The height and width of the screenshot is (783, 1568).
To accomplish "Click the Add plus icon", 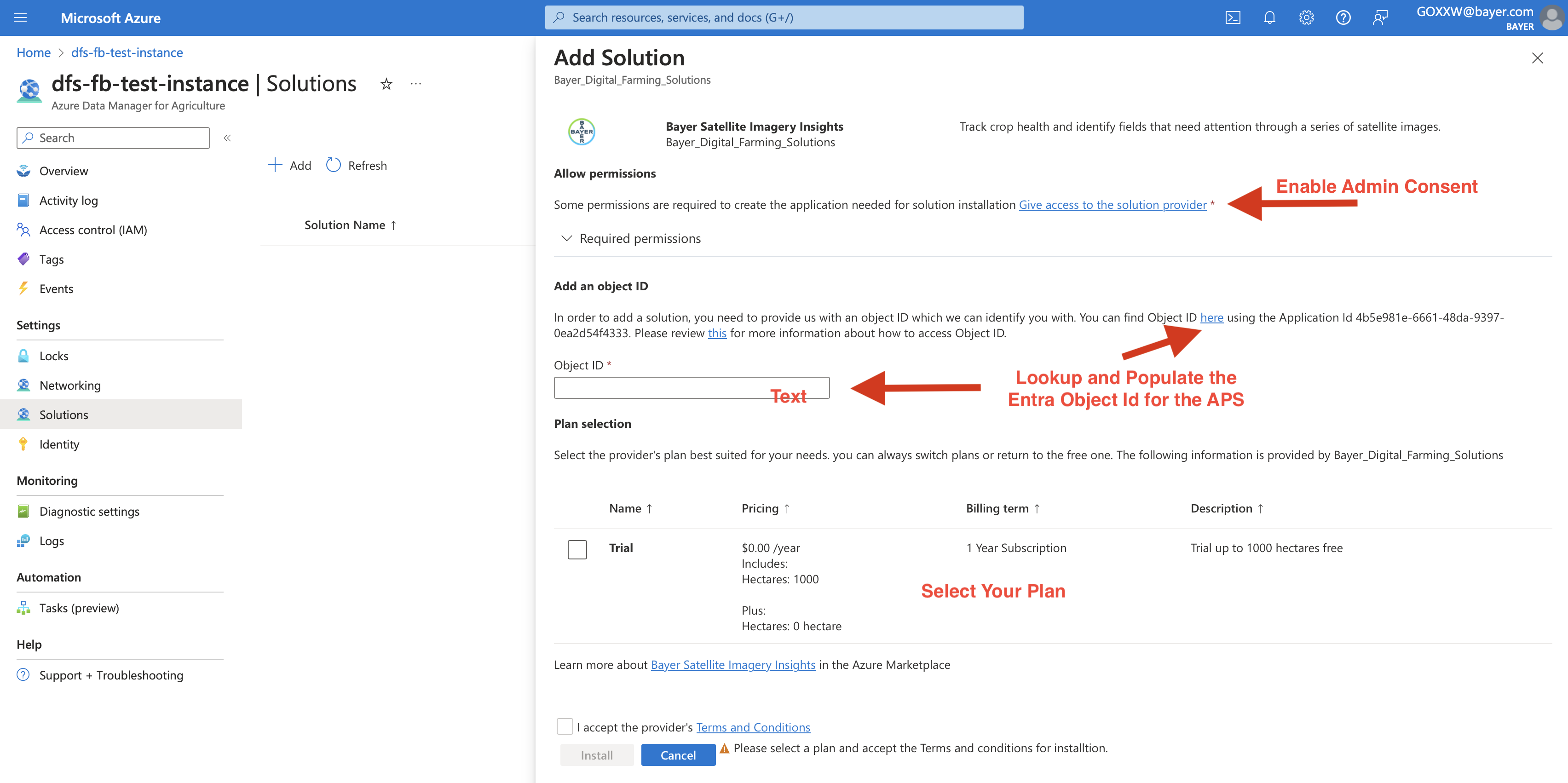I will point(275,165).
